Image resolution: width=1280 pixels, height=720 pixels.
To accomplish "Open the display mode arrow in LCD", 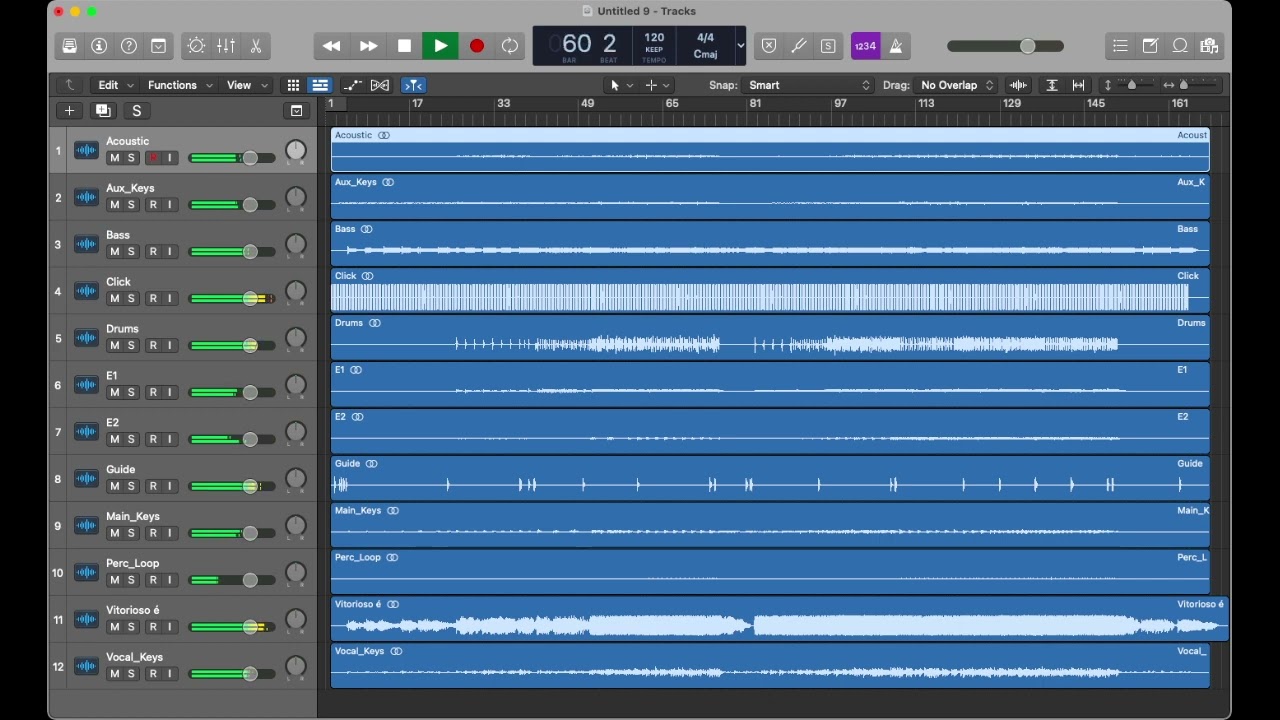I will [x=740, y=46].
